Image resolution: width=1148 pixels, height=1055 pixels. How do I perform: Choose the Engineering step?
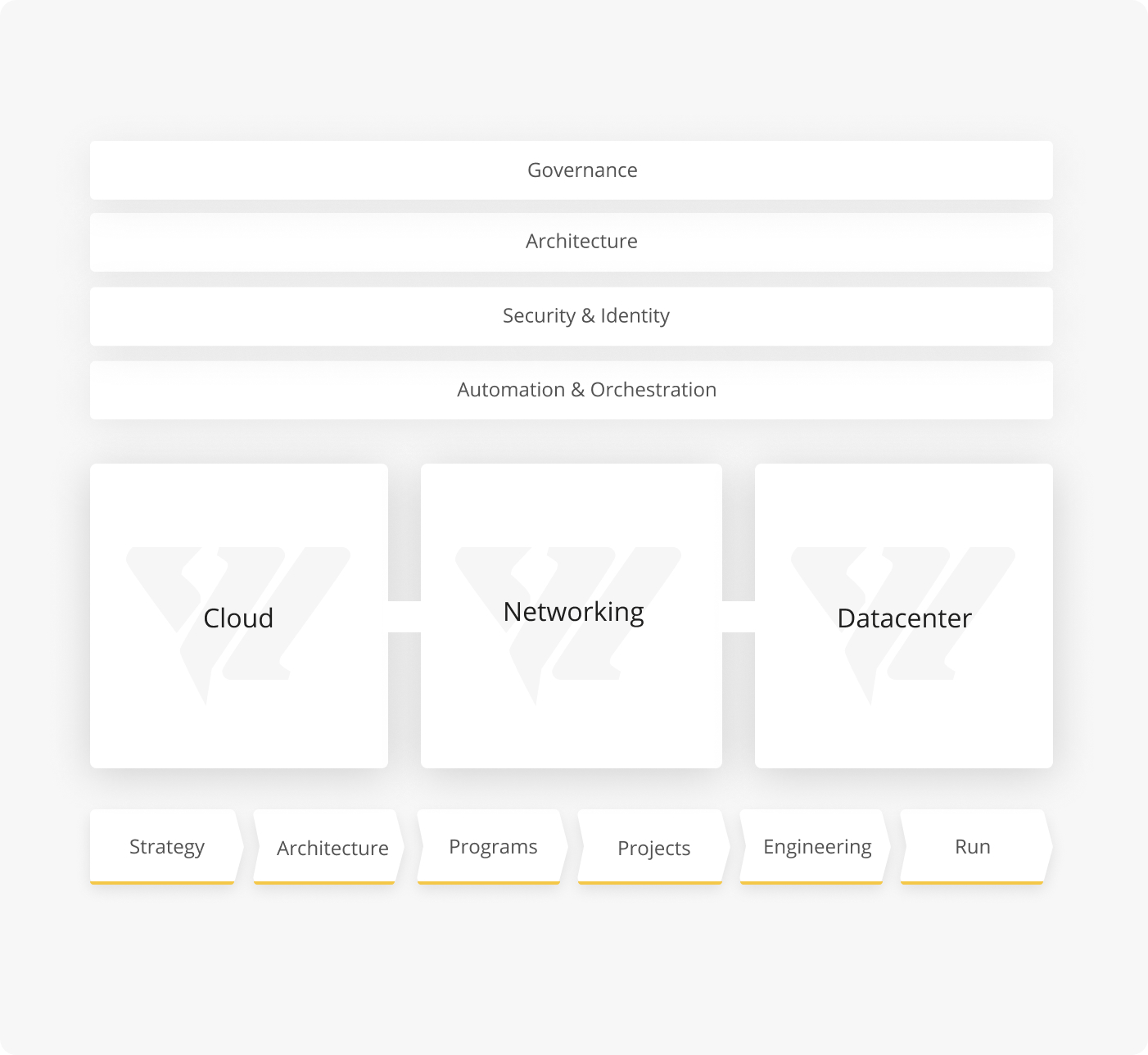(816, 847)
